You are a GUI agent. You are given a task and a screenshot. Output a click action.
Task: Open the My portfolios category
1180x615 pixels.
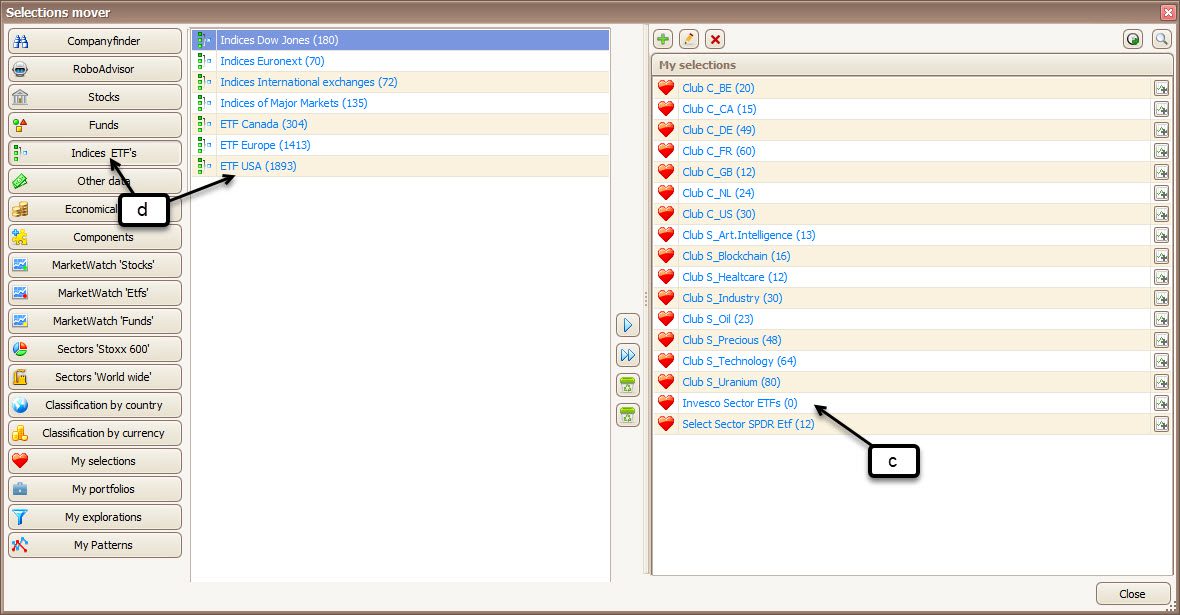95,489
